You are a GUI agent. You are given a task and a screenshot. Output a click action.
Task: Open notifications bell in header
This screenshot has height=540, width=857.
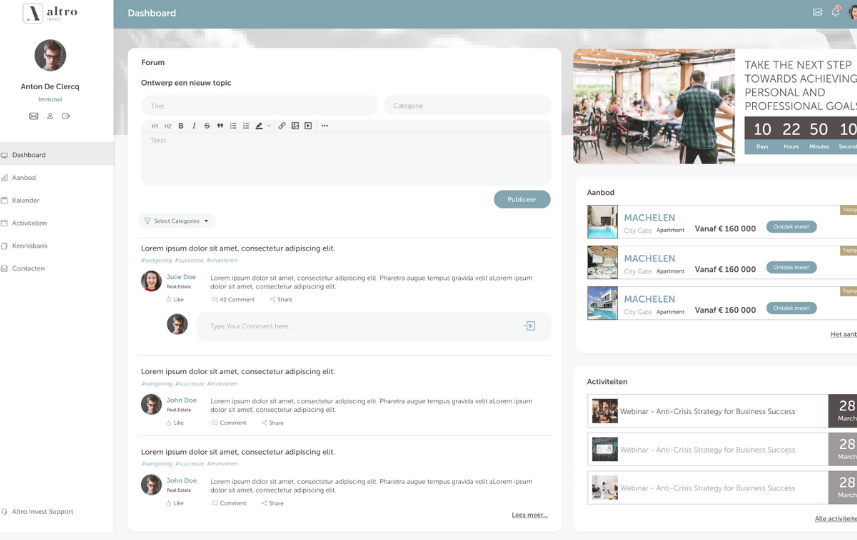pos(835,11)
